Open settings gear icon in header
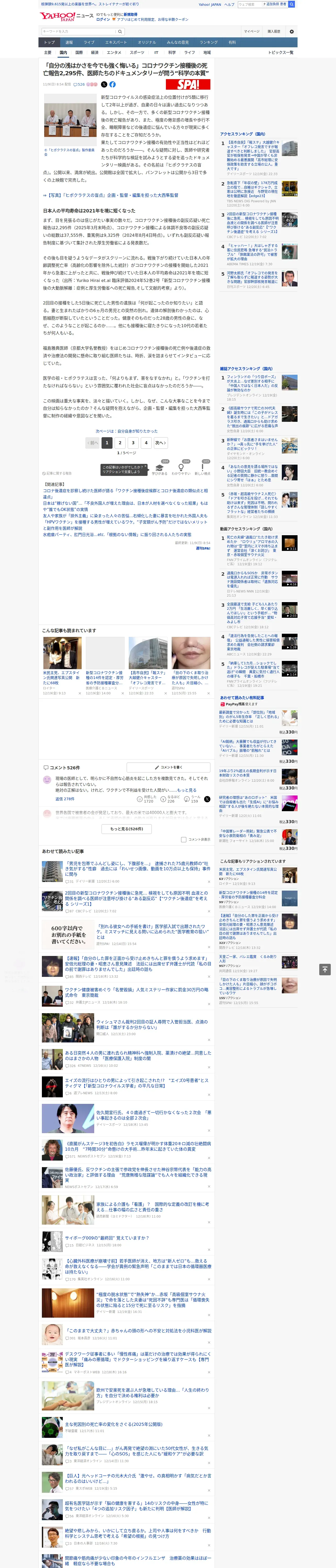336x1568 pixels. (292, 31)
